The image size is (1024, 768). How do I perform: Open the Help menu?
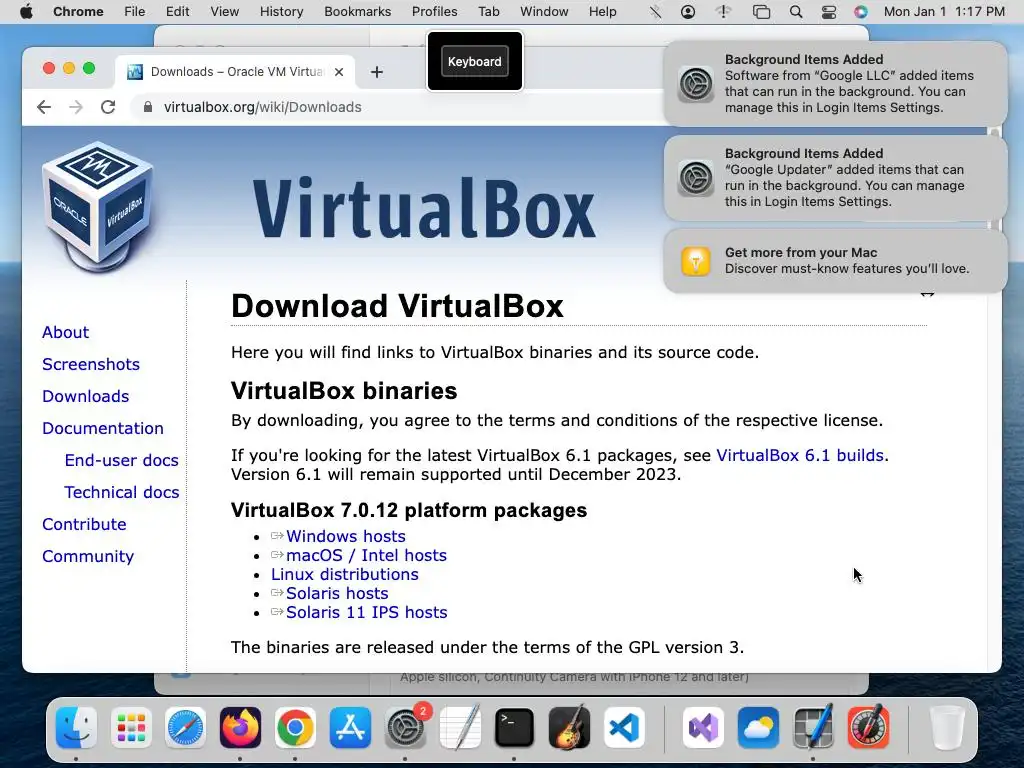602,12
